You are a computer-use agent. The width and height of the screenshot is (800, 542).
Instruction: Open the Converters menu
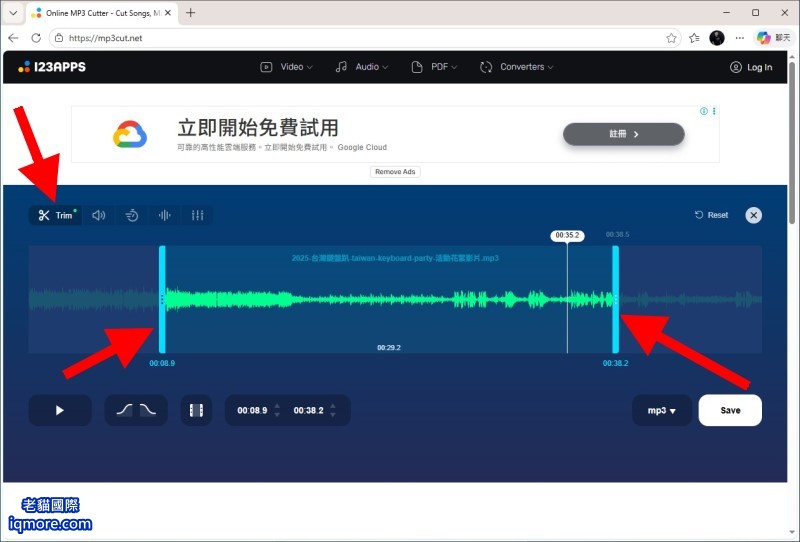click(x=516, y=67)
